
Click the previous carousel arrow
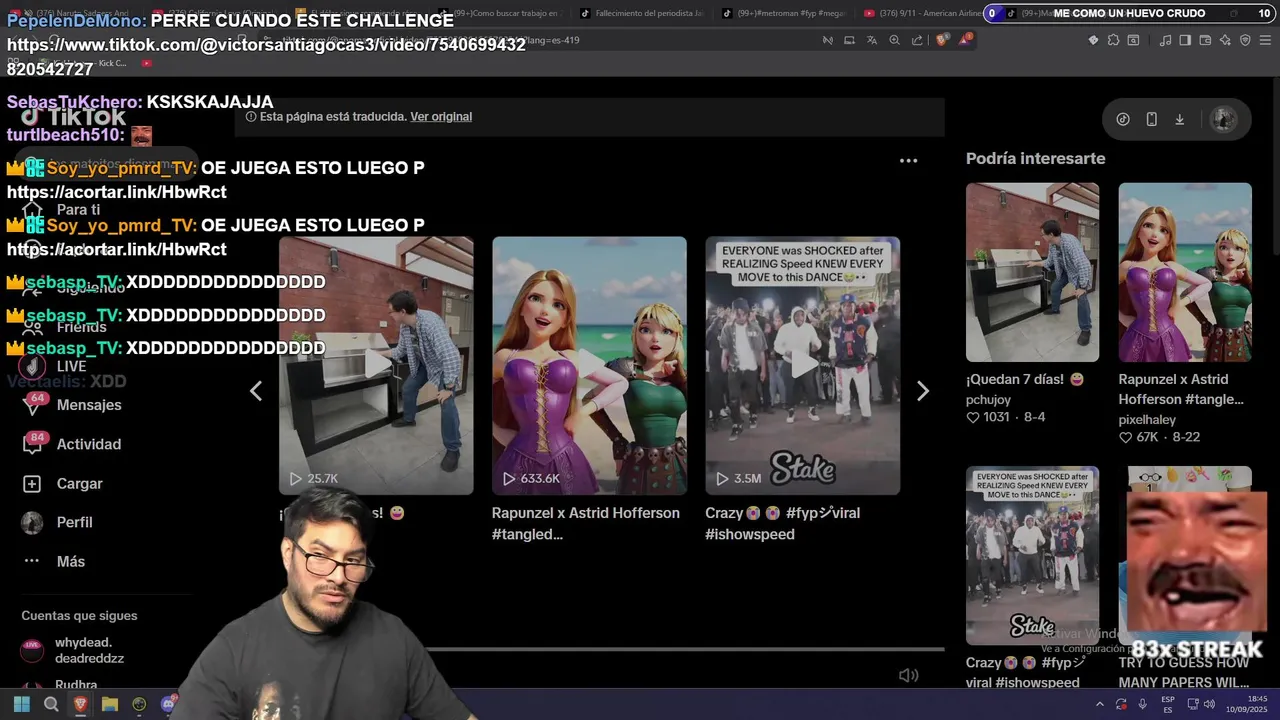(256, 391)
